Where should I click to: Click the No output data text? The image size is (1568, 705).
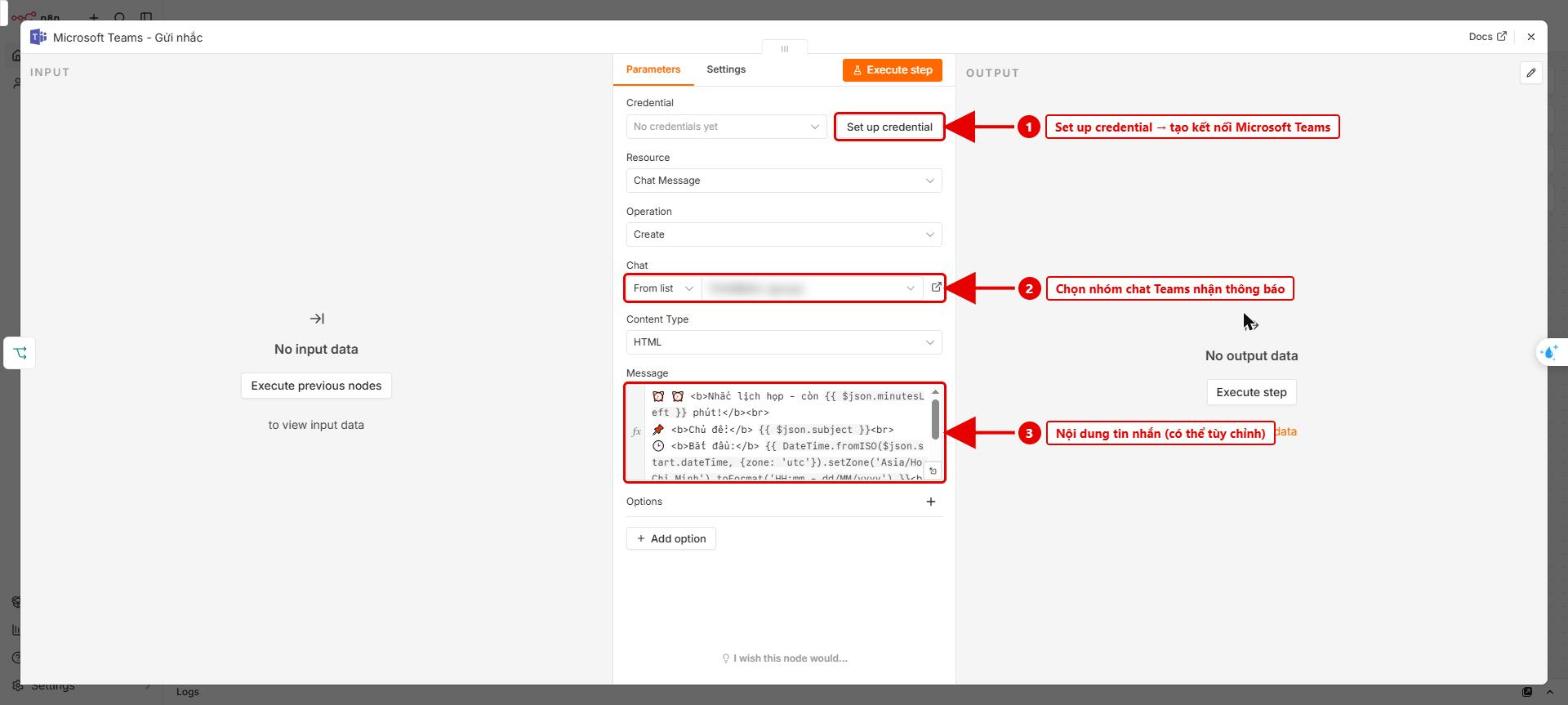(1251, 356)
